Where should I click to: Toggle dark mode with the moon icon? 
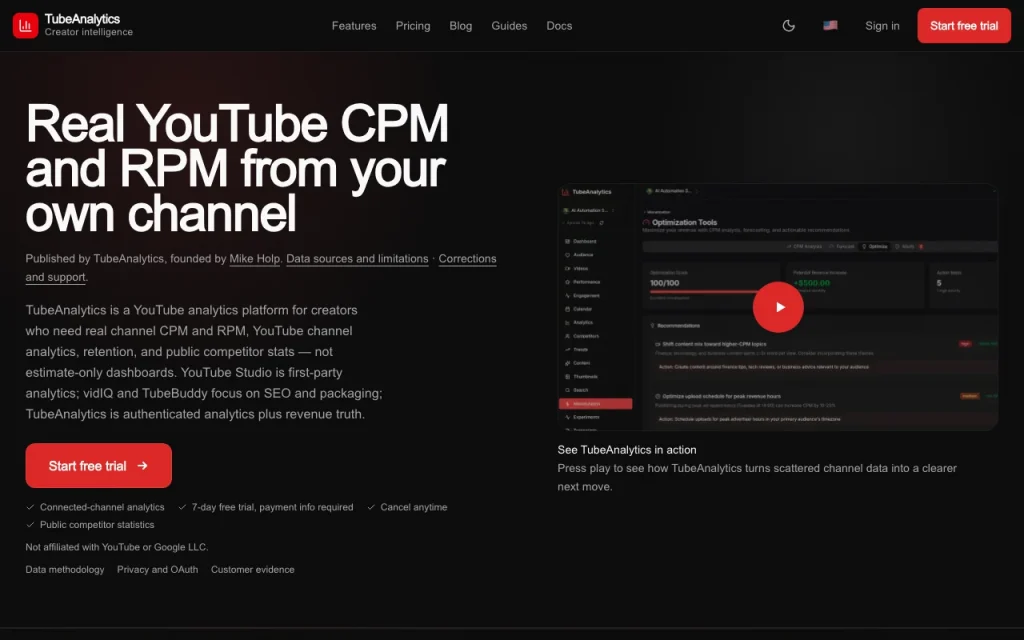(788, 25)
